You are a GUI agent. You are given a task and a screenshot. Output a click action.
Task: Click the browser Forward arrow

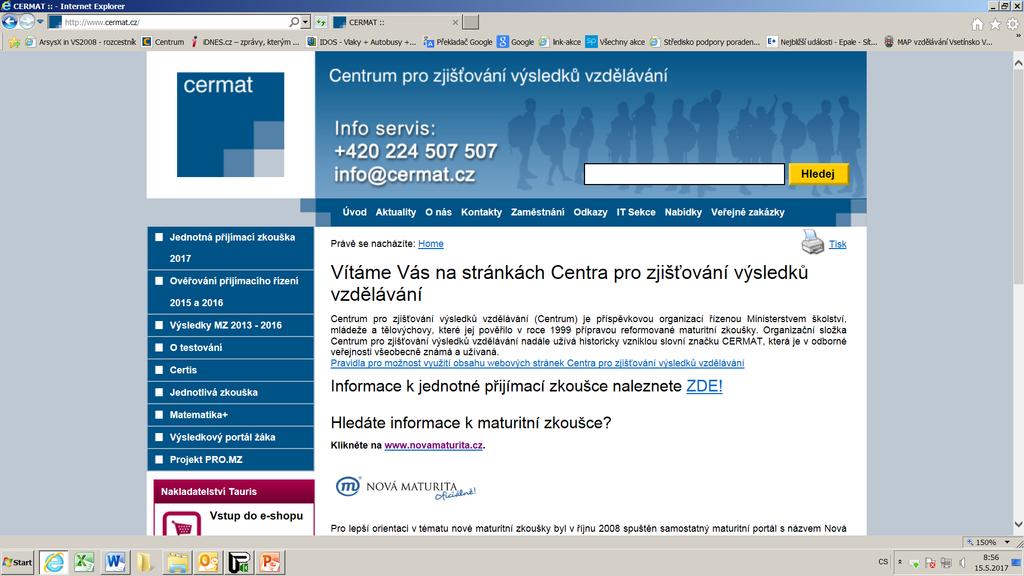click(x=27, y=22)
